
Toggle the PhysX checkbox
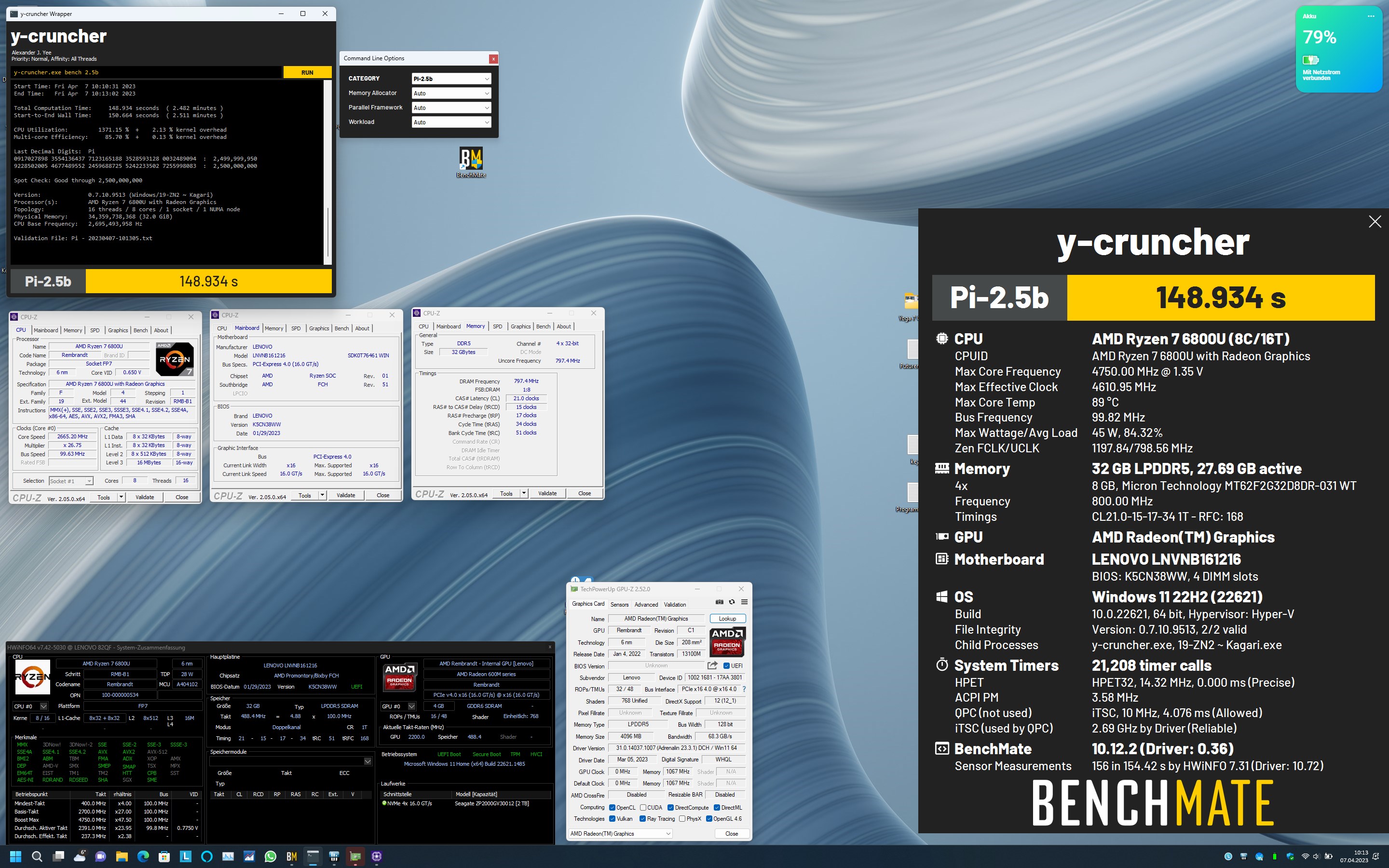[x=682, y=819]
